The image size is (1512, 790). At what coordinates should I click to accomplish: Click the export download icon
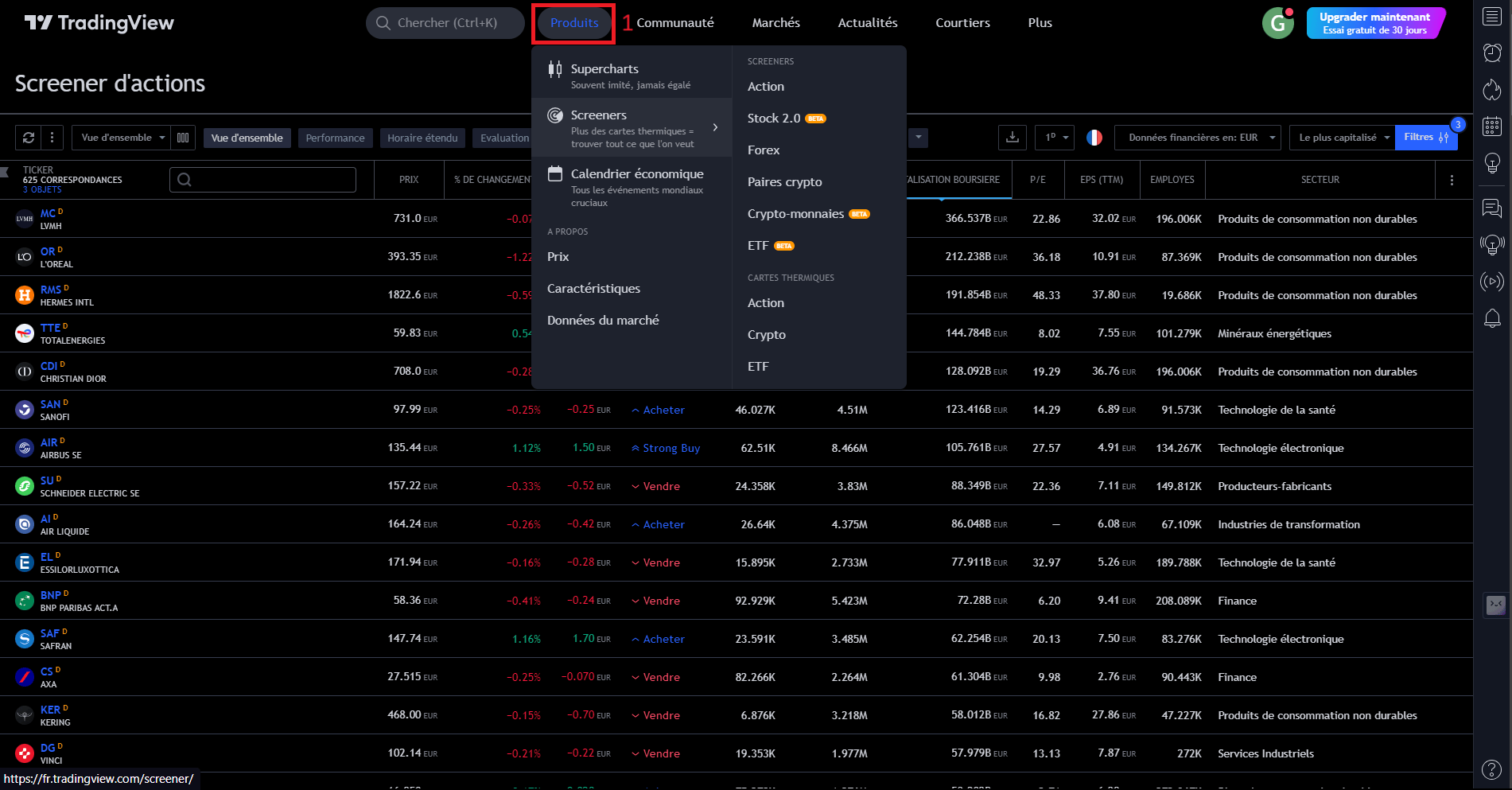coord(1012,138)
